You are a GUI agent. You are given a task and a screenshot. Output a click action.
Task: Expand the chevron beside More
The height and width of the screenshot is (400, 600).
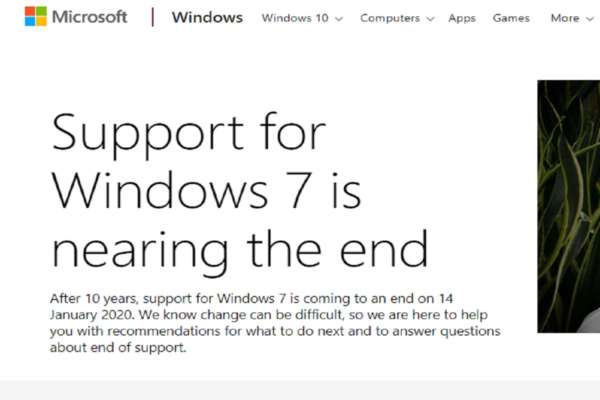coord(590,19)
